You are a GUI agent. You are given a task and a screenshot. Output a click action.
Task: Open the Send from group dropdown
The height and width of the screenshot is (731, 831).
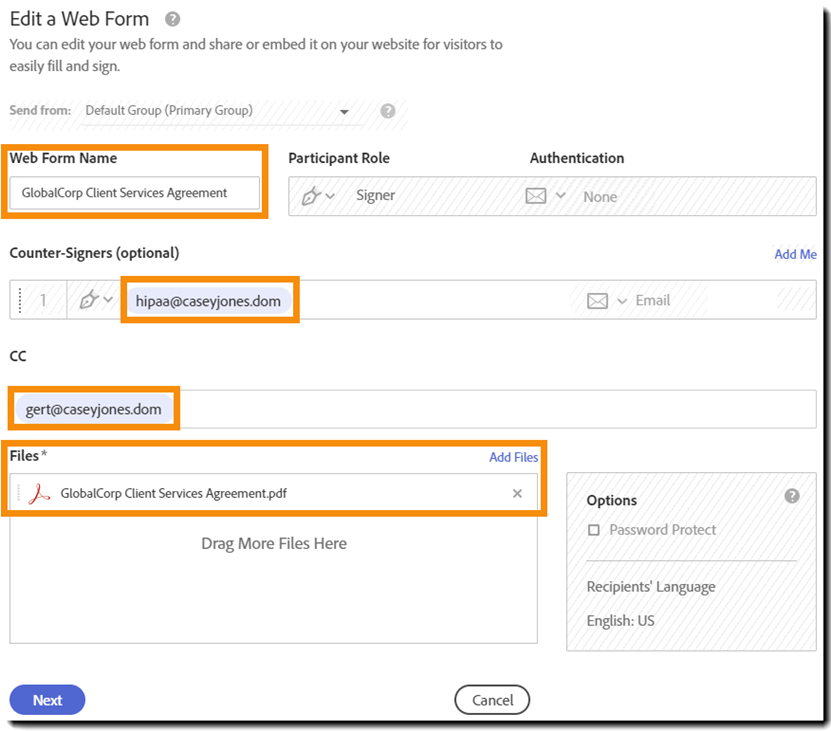pos(344,111)
